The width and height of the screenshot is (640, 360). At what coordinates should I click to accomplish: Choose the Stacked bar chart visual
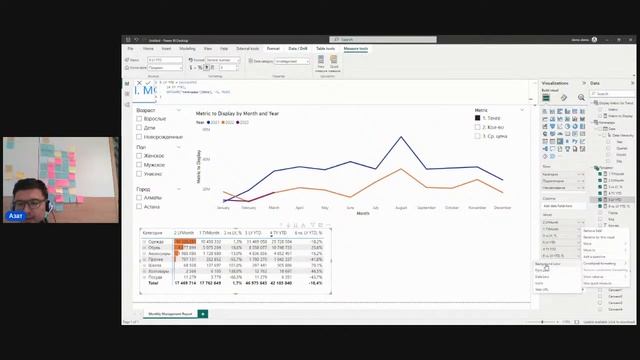click(545, 111)
